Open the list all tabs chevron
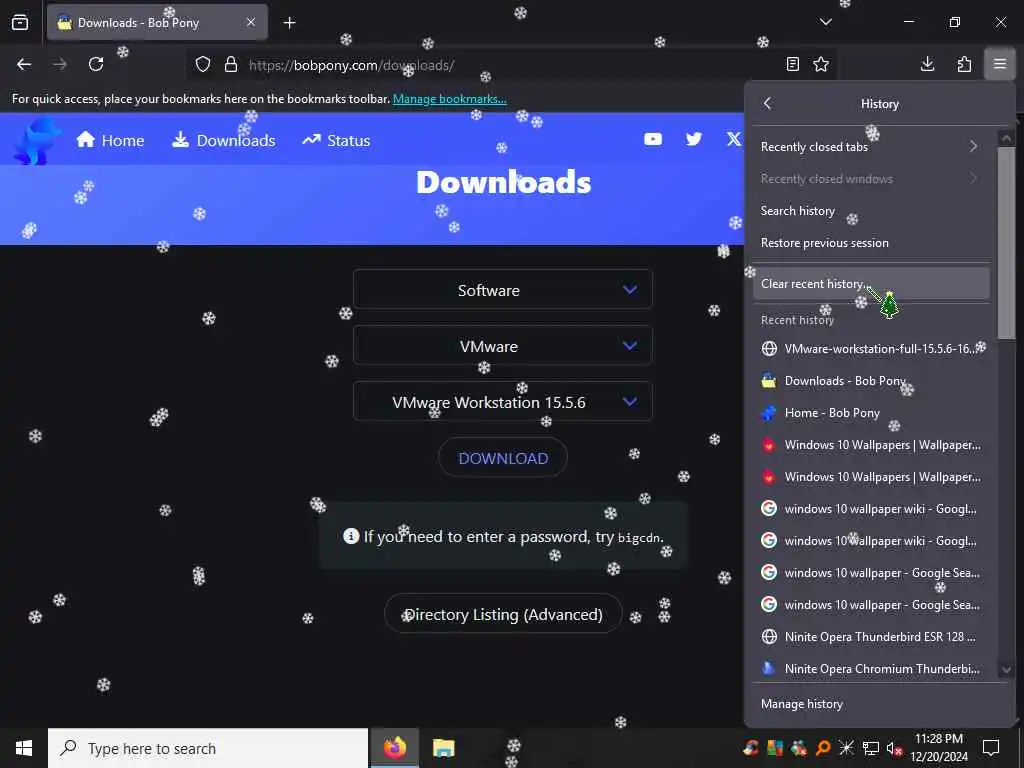 825,22
